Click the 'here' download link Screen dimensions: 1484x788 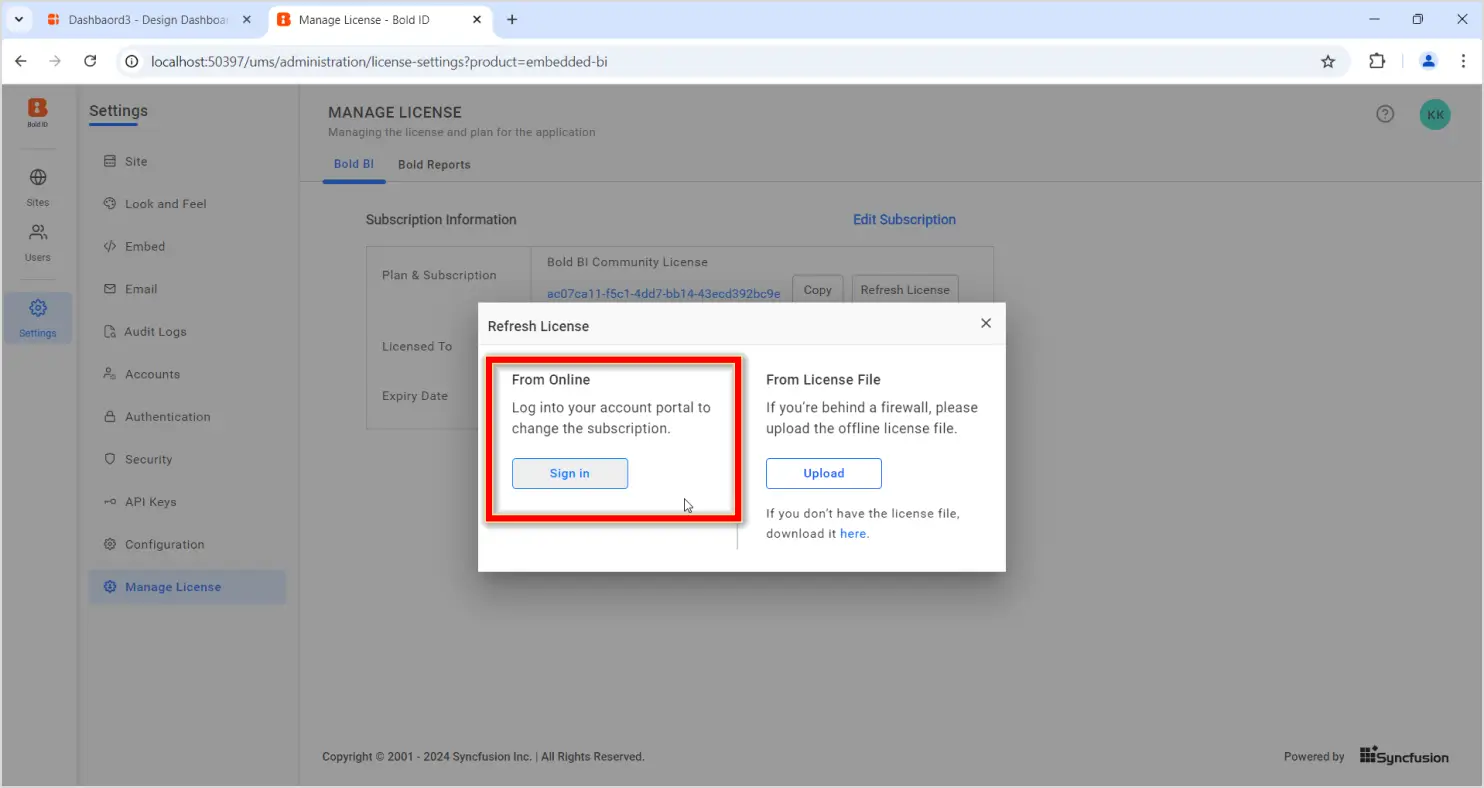(853, 534)
